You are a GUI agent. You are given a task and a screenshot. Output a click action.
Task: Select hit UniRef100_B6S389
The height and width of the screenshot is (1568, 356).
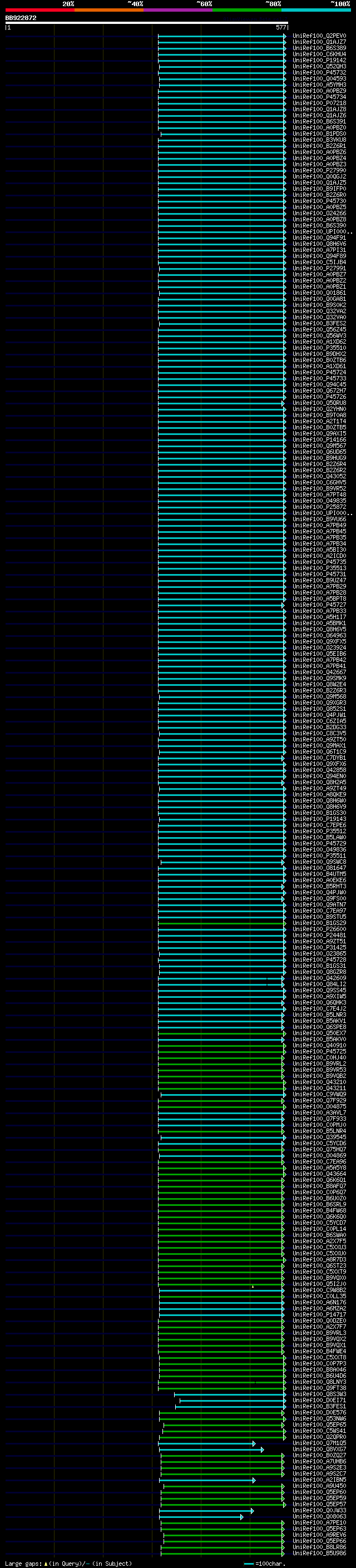319,48
